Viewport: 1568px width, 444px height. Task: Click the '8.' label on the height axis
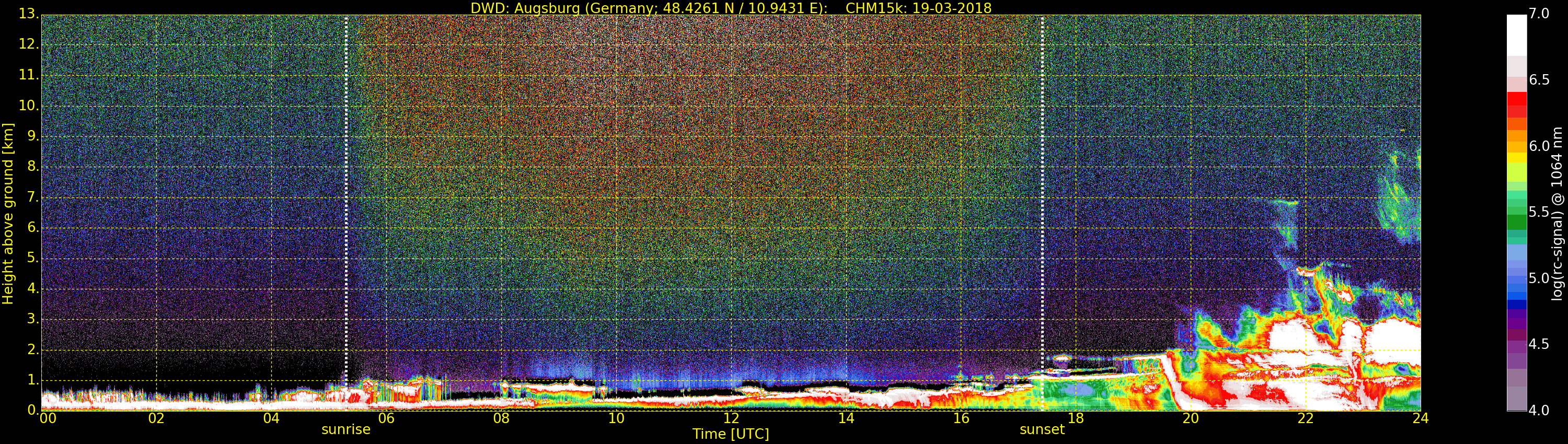tap(33, 167)
